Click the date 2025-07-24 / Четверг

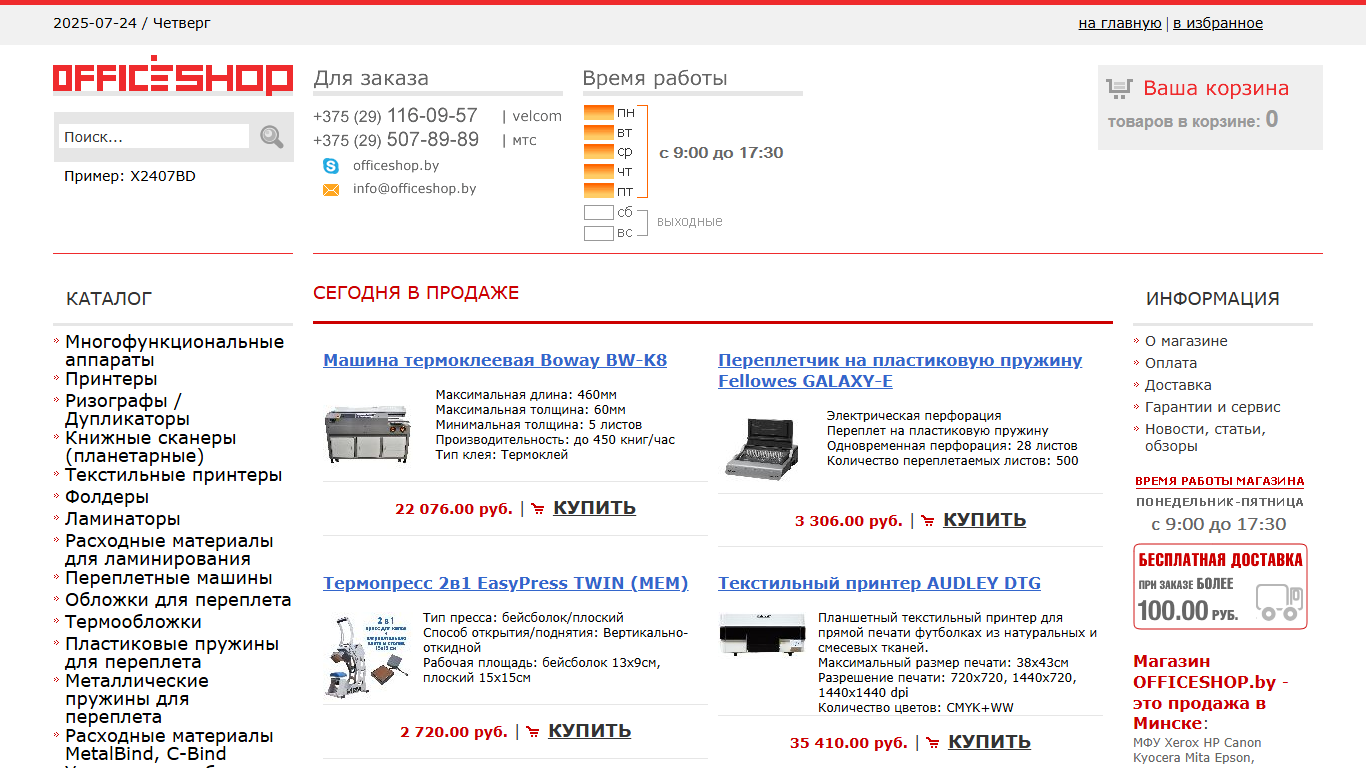[x=132, y=23]
